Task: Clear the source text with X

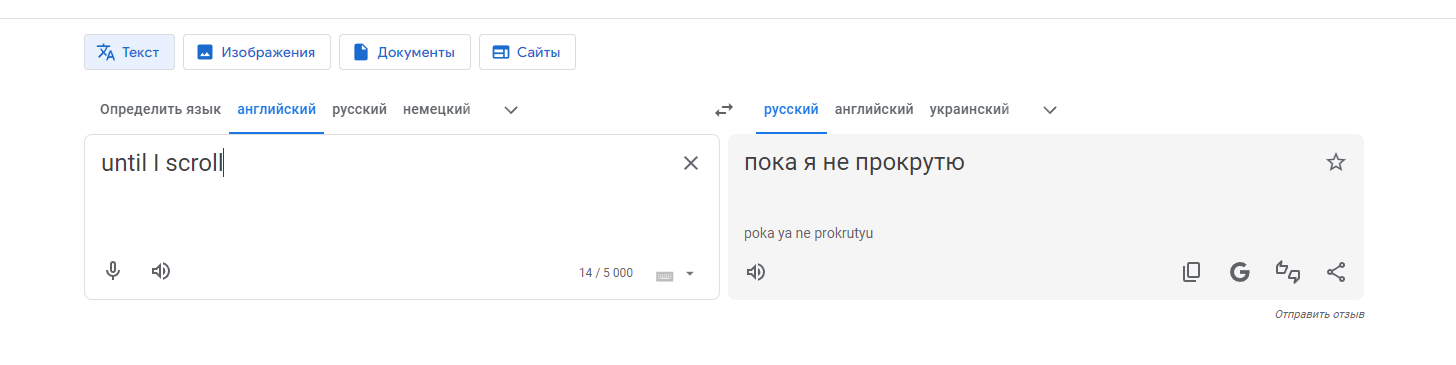Action: 691,163
